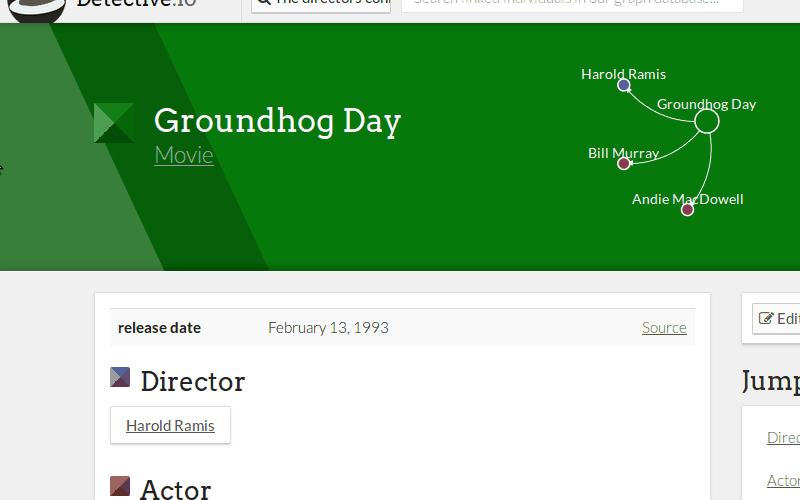The height and width of the screenshot is (500, 800).
Task: Click the Edit button
Action: 777,319
